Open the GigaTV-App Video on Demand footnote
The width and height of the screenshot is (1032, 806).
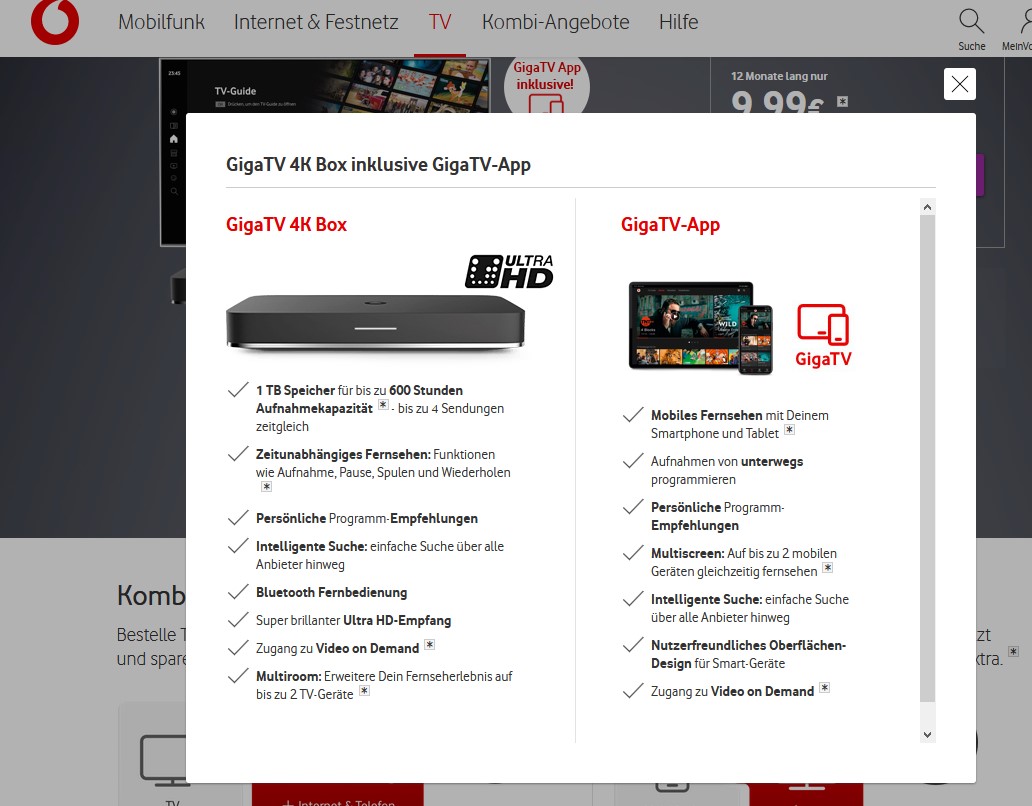click(x=824, y=688)
